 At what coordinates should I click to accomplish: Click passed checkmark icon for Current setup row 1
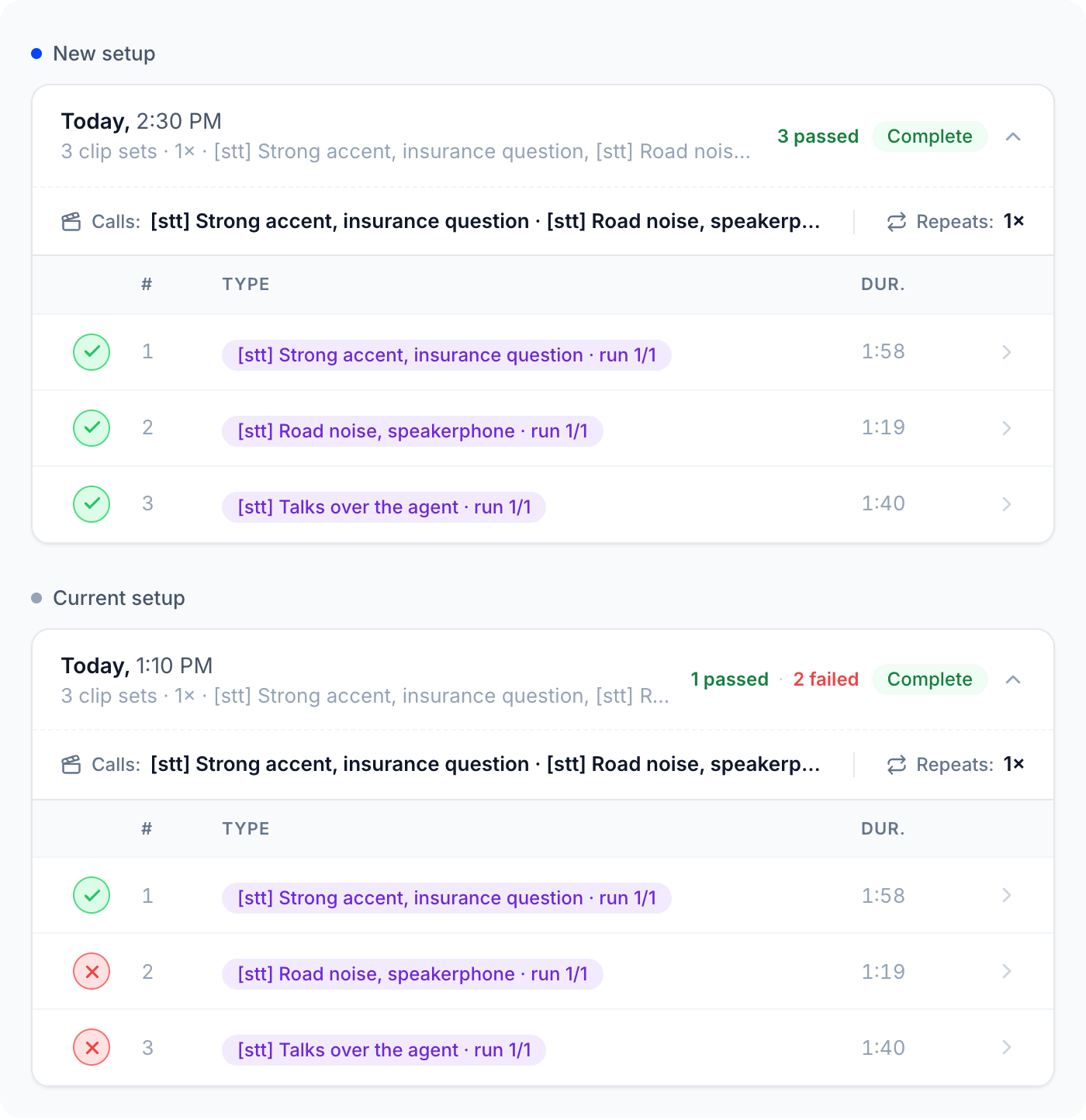pos(92,895)
